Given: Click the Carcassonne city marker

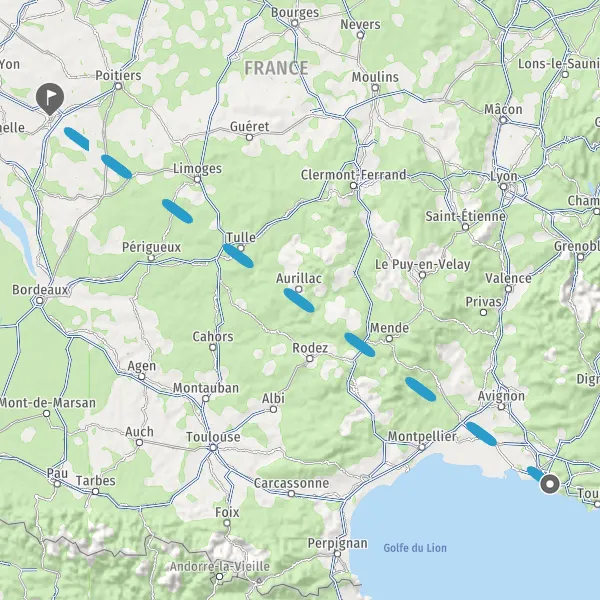Looking at the screenshot, I should click(x=291, y=494).
